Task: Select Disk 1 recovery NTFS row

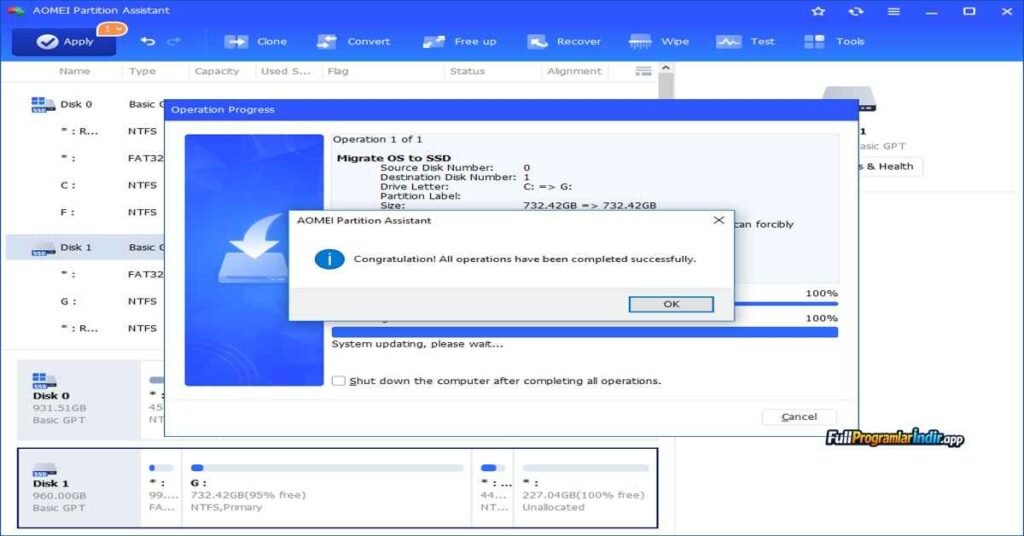Action: [x=85, y=328]
